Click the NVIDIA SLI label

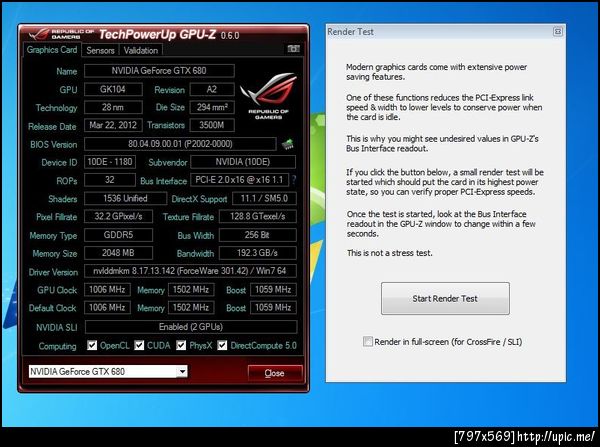[57, 328]
